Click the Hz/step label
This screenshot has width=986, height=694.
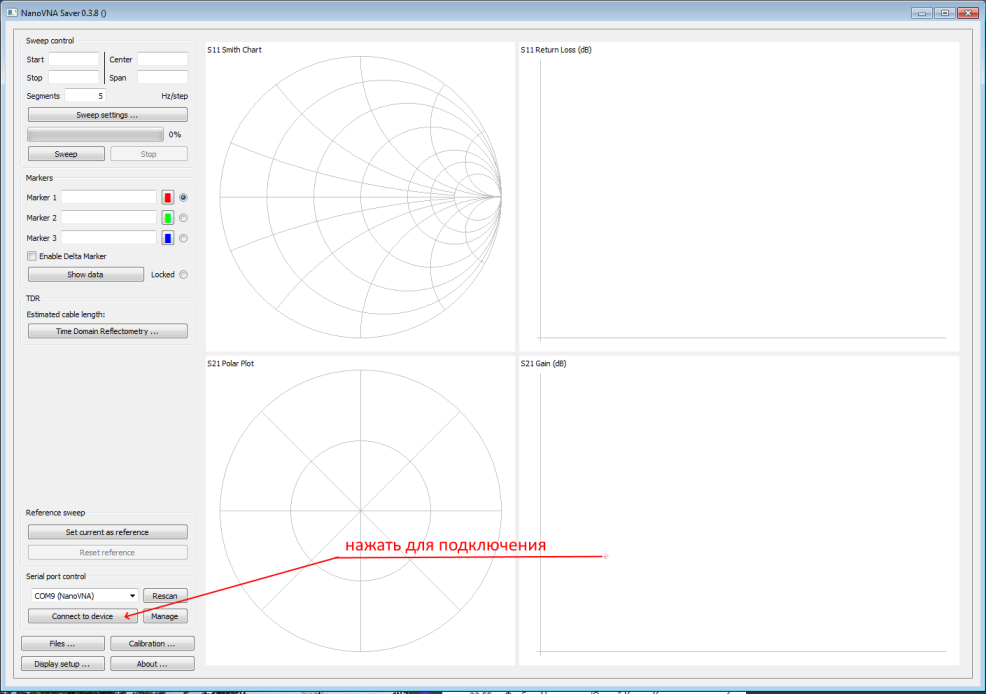[x=175, y=96]
